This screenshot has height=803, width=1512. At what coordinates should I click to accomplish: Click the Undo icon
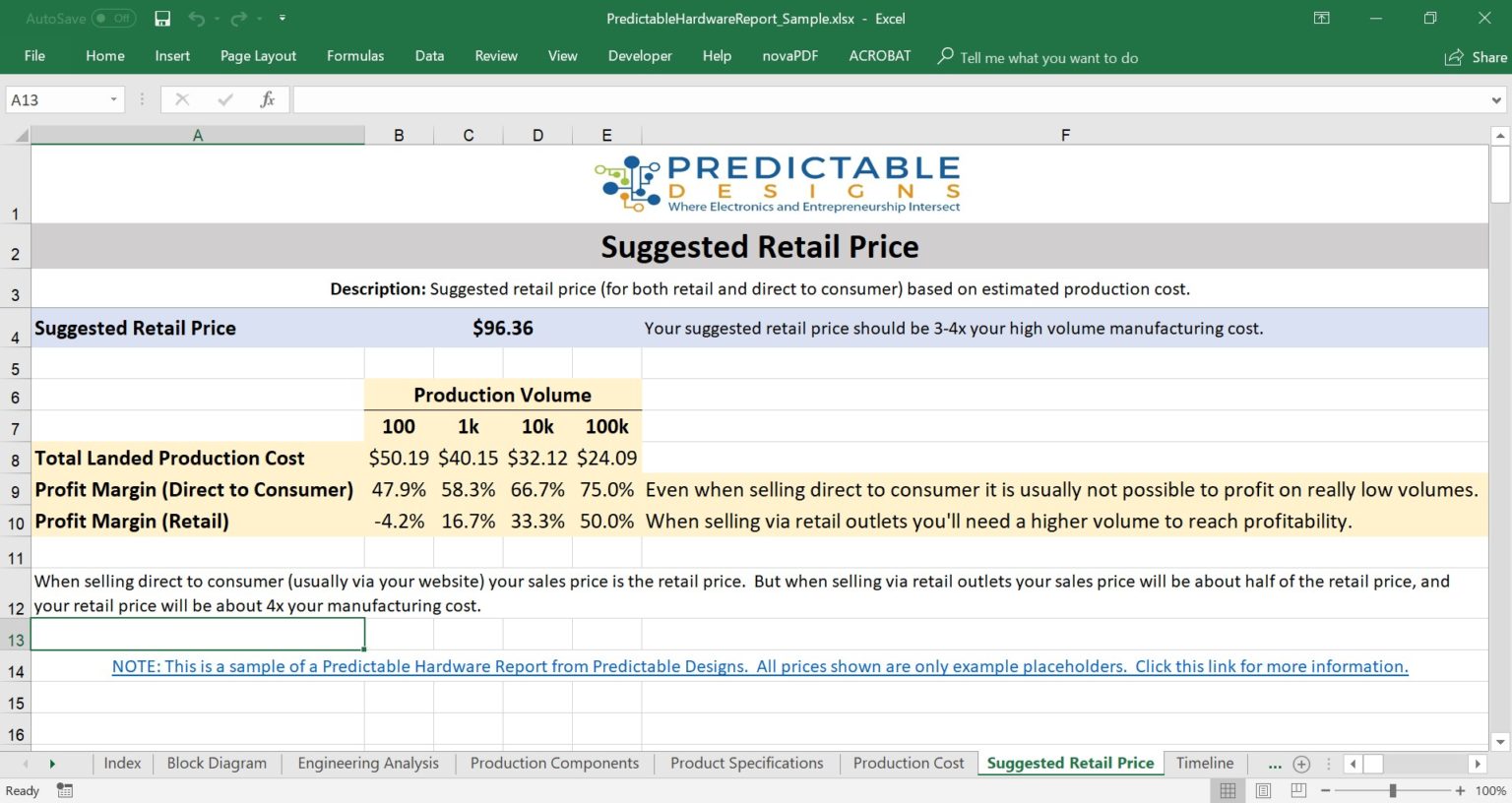point(196,18)
